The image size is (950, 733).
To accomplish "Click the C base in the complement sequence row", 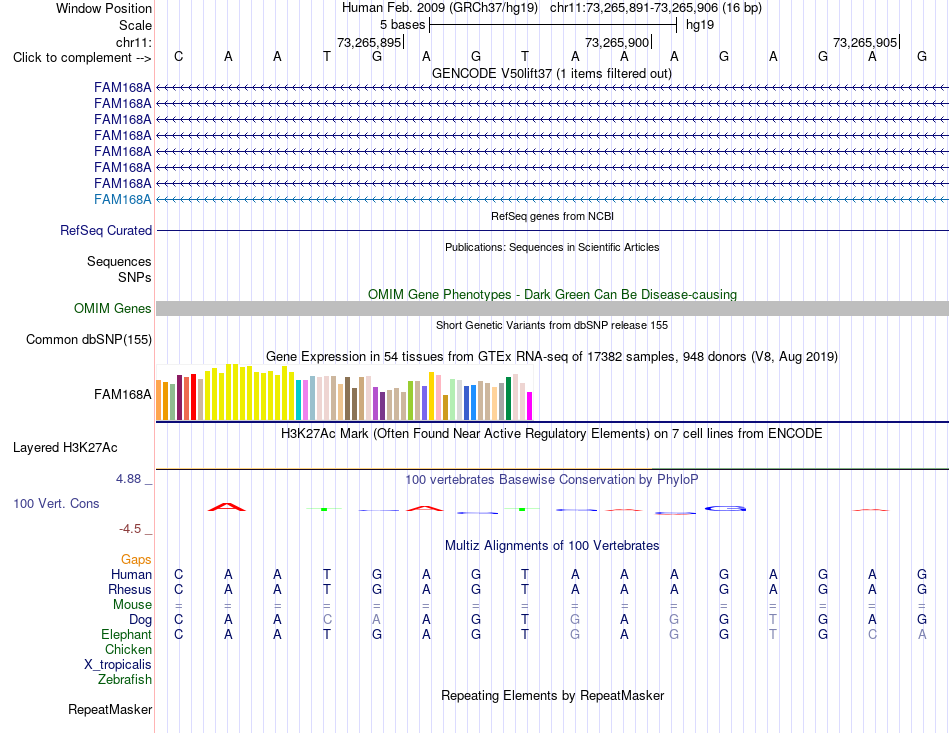I will [x=178, y=56].
